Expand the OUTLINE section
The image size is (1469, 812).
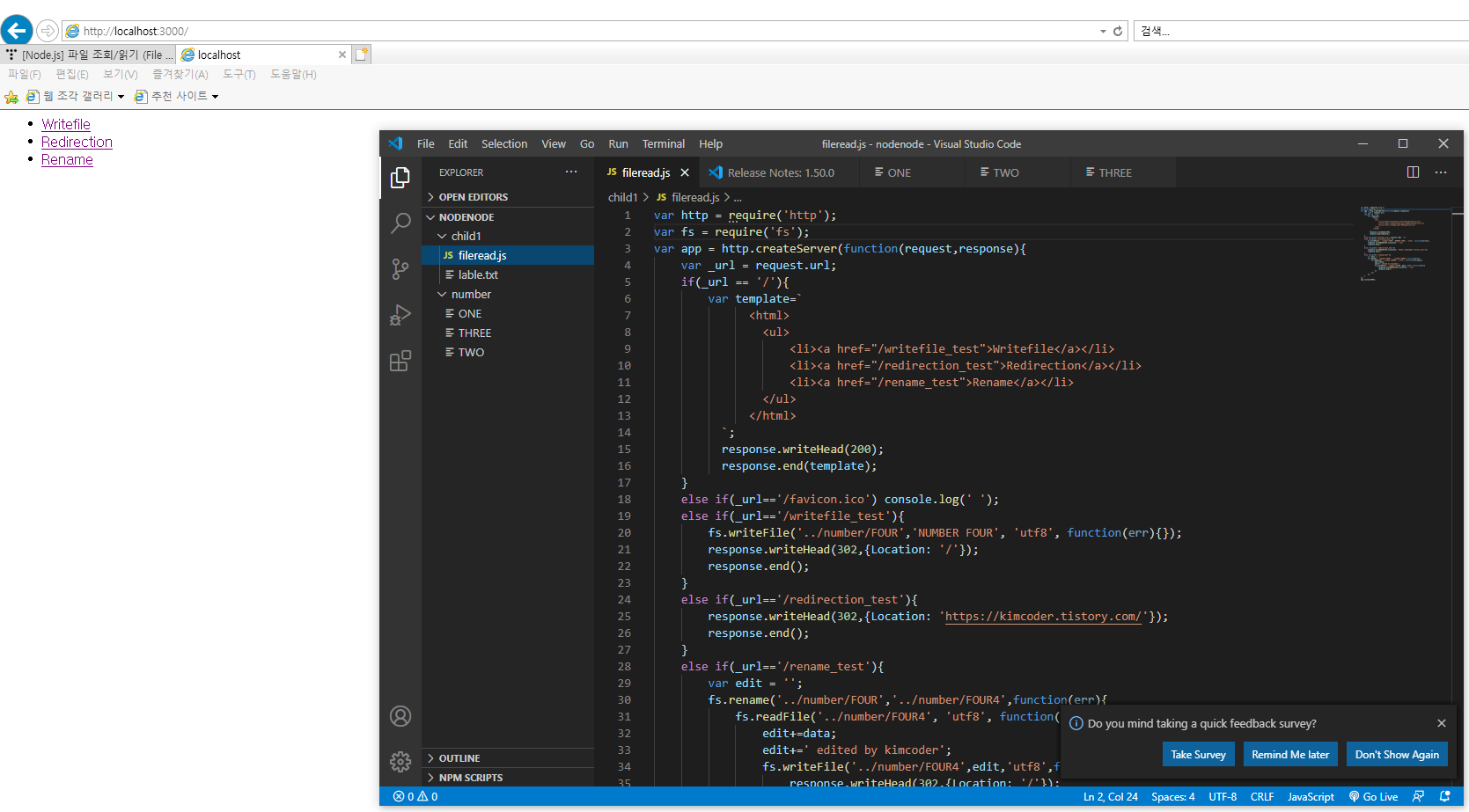(x=458, y=757)
